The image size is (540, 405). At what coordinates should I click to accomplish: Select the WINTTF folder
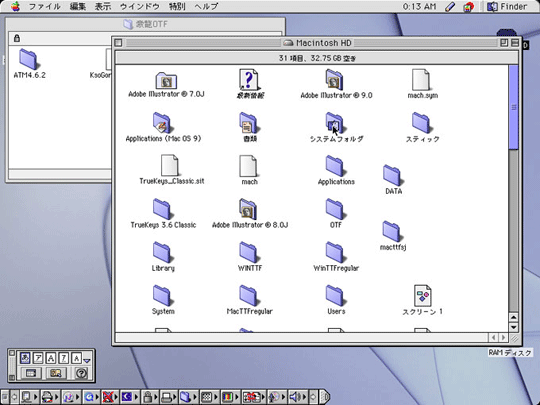tap(249, 252)
